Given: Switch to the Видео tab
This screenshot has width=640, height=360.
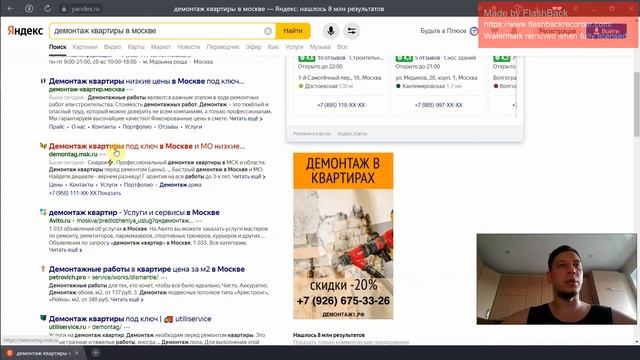Looking at the screenshot, I should tap(112, 47).
